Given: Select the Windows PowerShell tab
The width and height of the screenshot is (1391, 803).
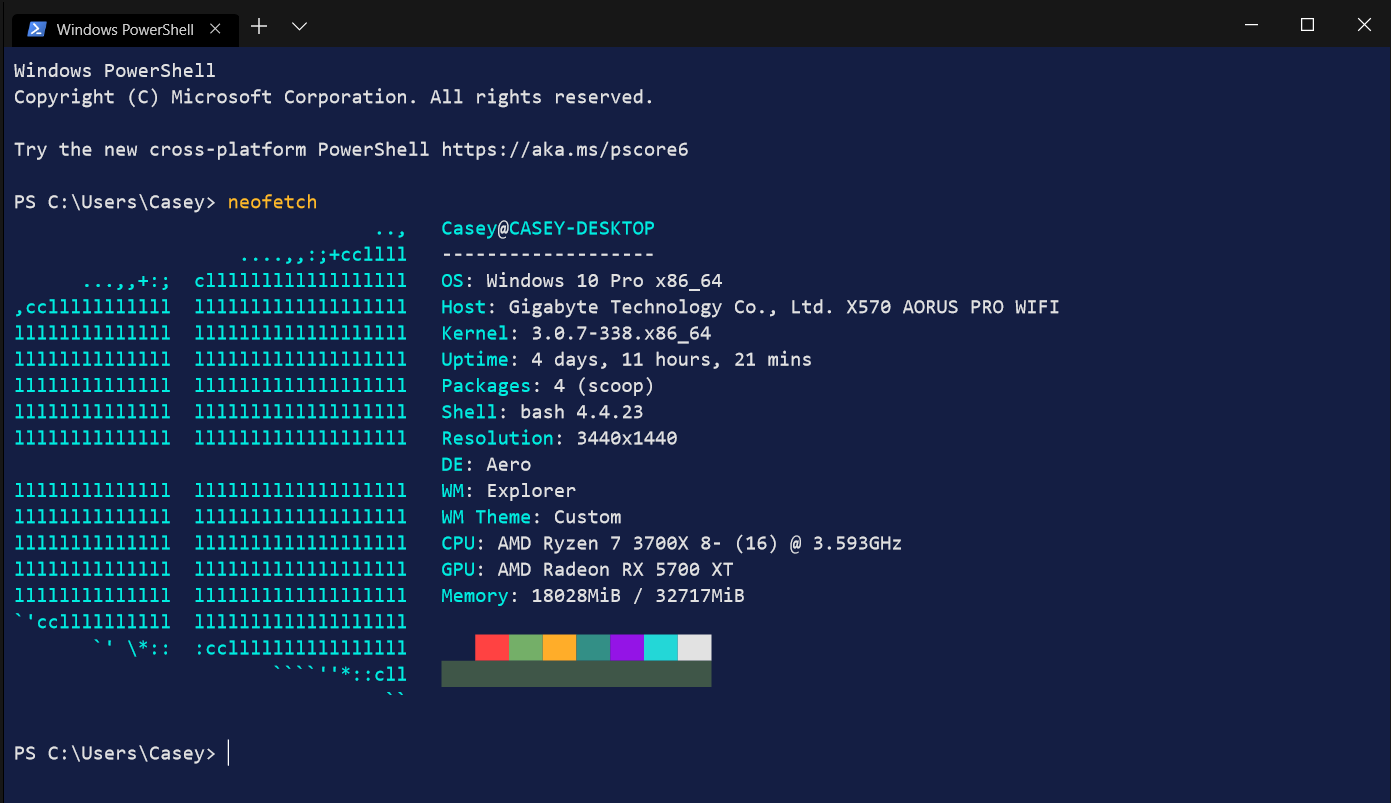Looking at the screenshot, I should [125, 30].
